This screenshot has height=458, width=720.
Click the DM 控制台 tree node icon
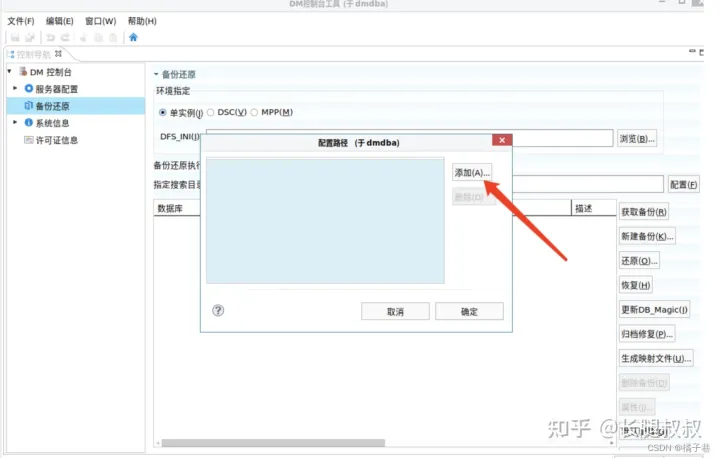point(23,72)
